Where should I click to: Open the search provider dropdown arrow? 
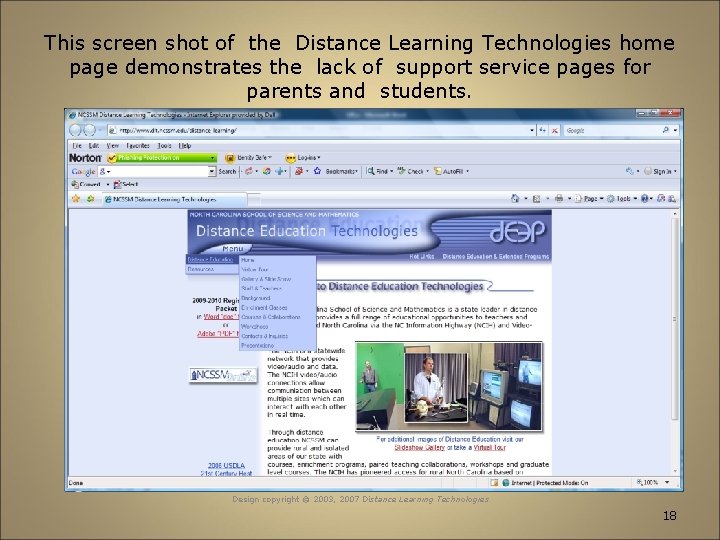pos(675,130)
